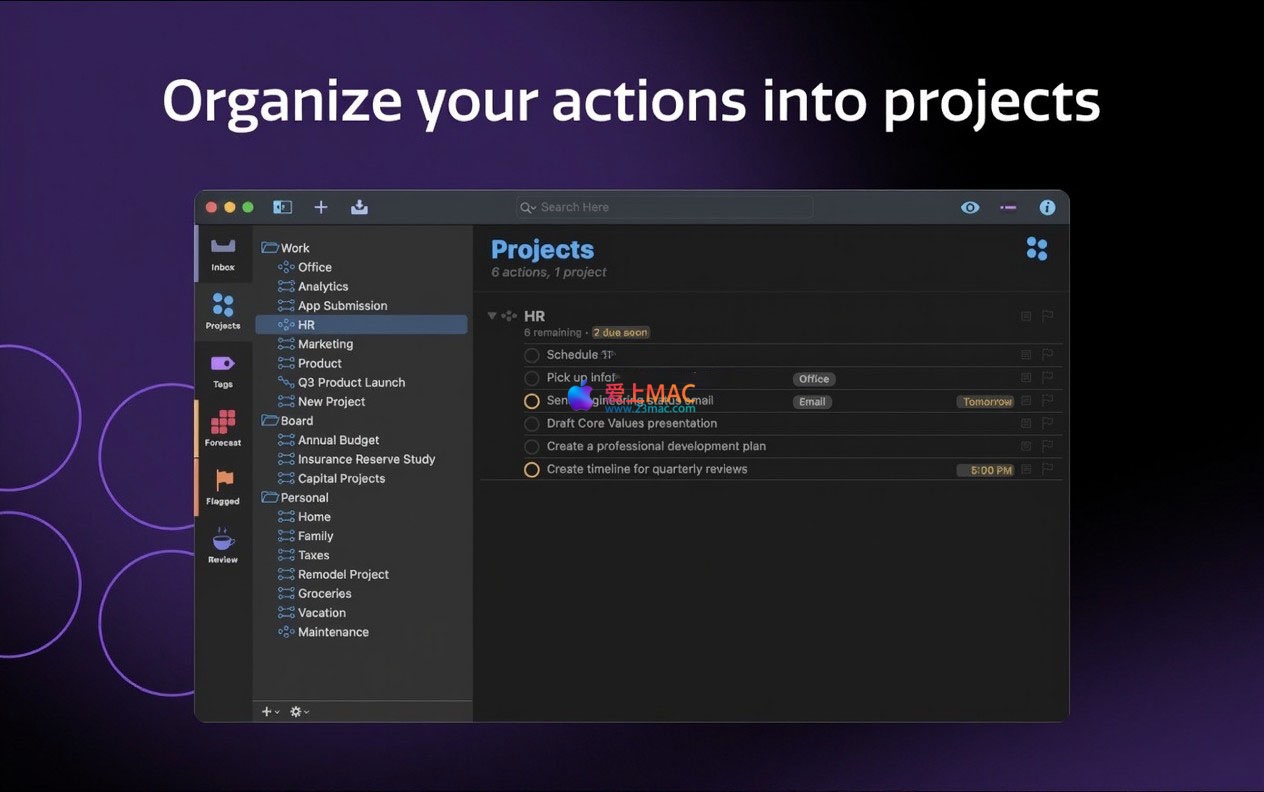Viewport: 1264px width, 792px height.
Task: Show the Flagged perspective
Action: coord(223,487)
